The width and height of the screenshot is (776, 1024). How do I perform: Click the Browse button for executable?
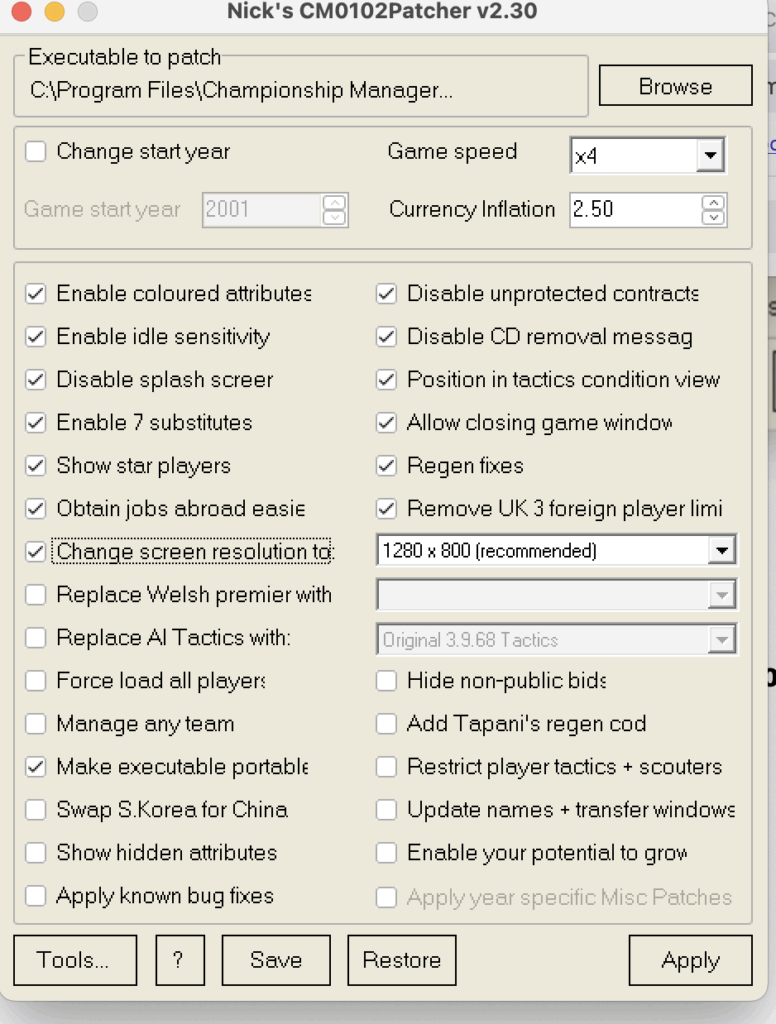pyautogui.click(x=675, y=86)
